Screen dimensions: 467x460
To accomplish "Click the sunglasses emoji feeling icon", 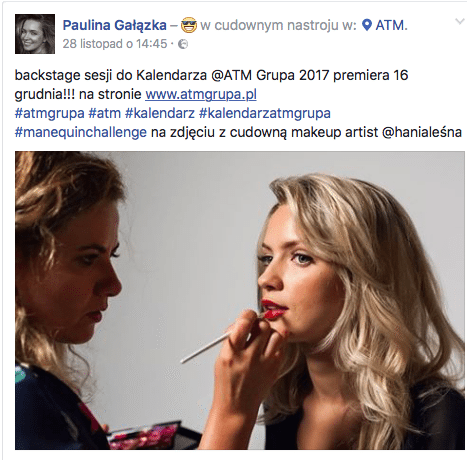I will (x=189, y=25).
